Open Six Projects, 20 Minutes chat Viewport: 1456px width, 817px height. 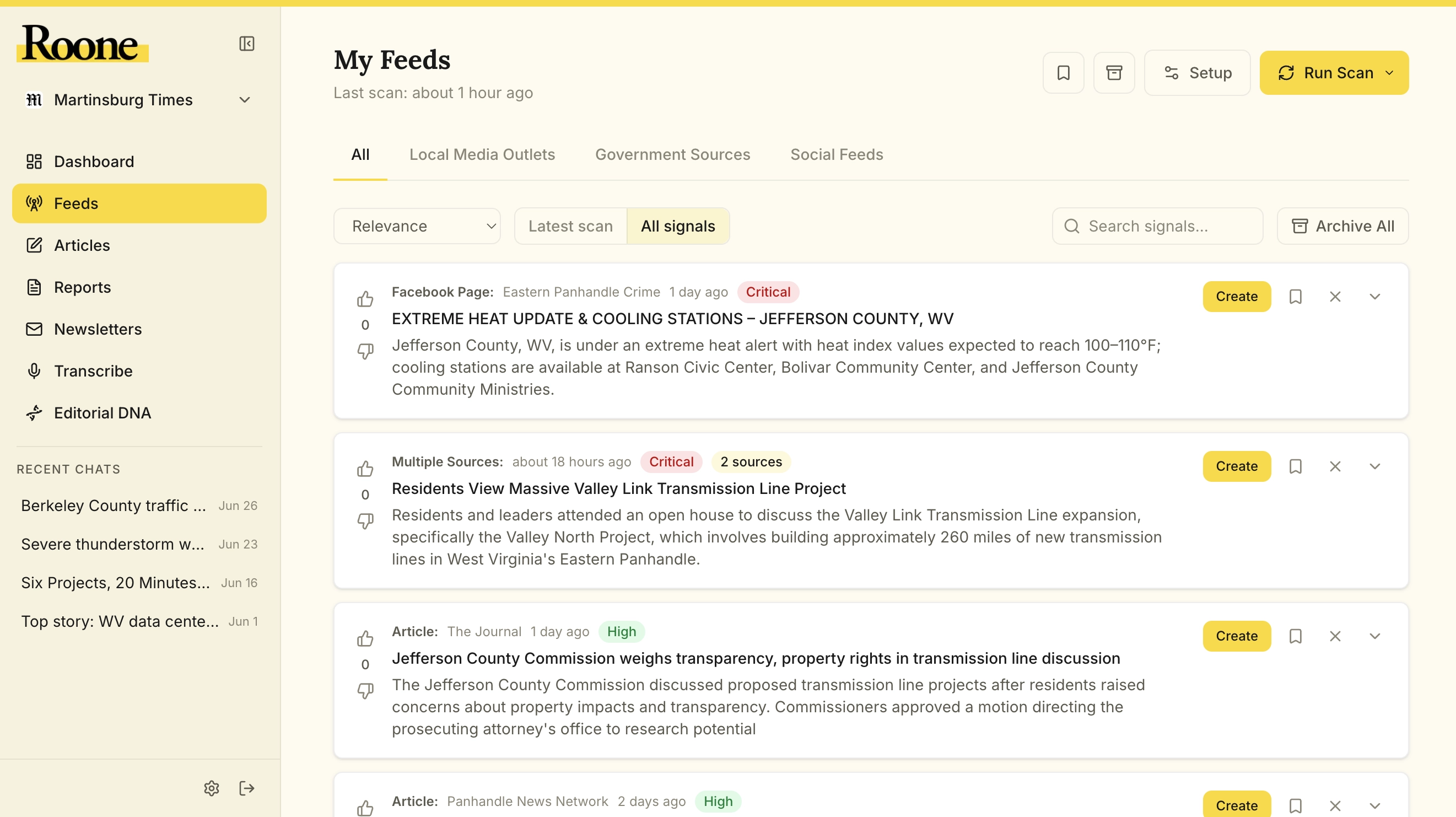(x=139, y=583)
